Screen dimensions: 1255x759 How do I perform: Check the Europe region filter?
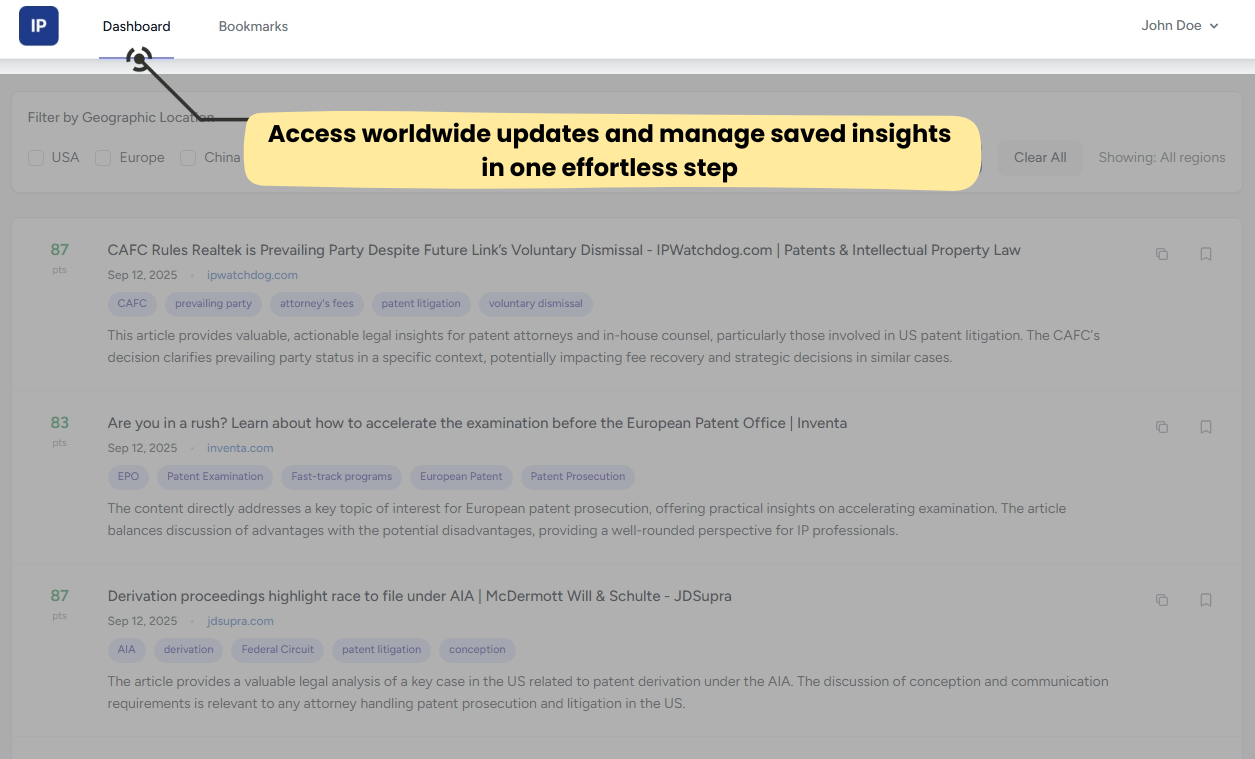click(102, 158)
